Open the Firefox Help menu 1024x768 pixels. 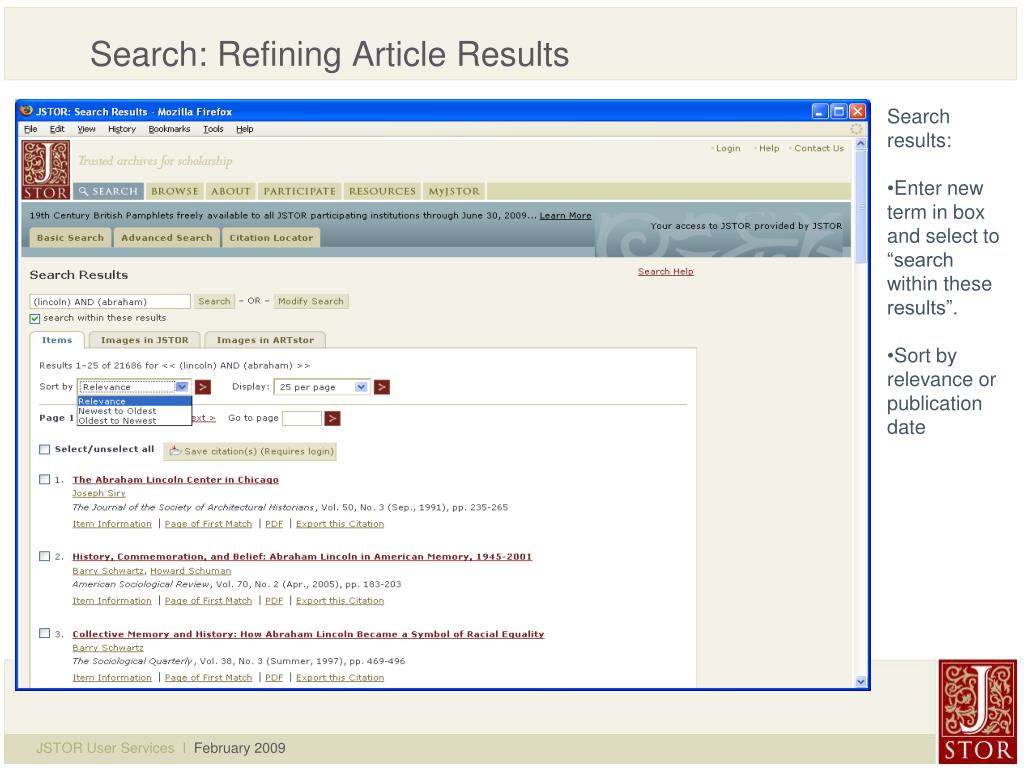click(x=245, y=129)
